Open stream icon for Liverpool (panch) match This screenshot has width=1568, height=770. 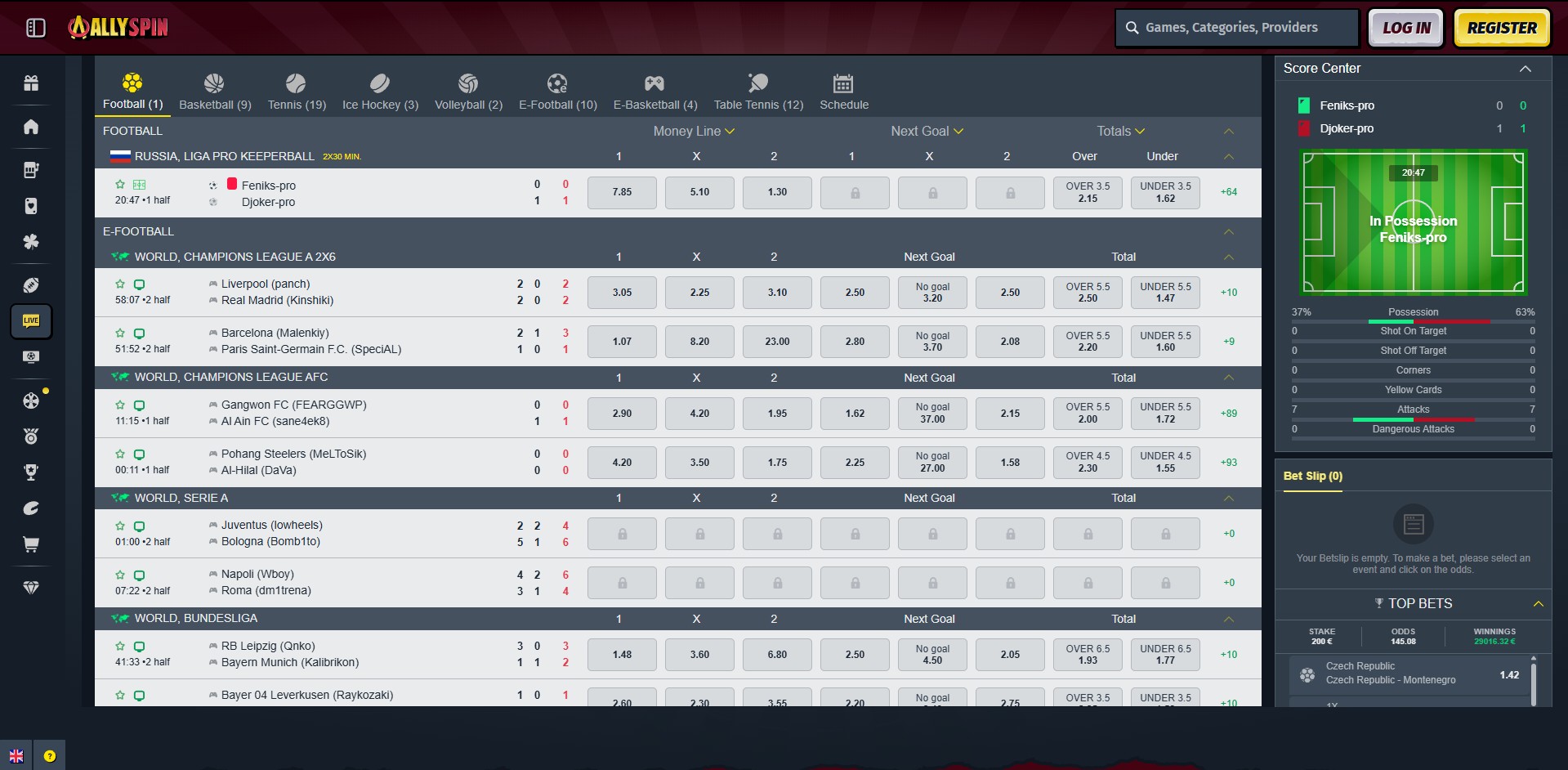tap(139, 284)
